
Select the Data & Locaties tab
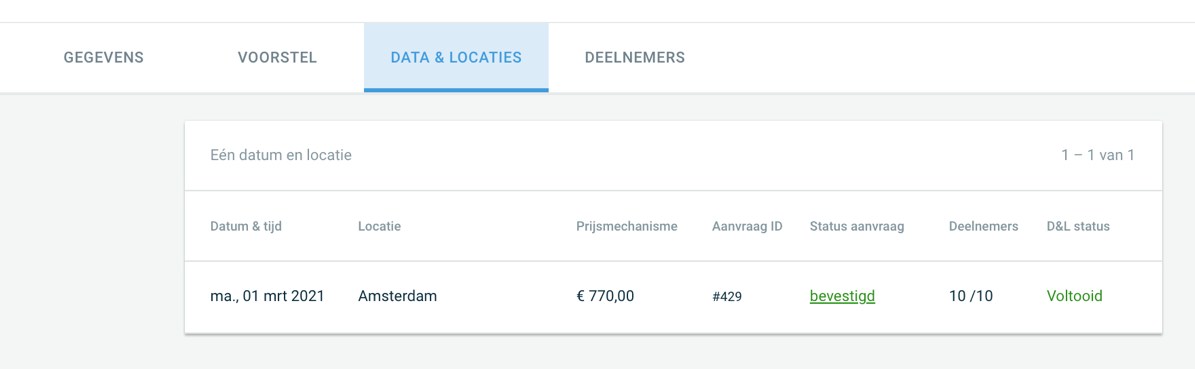[456, 57]
